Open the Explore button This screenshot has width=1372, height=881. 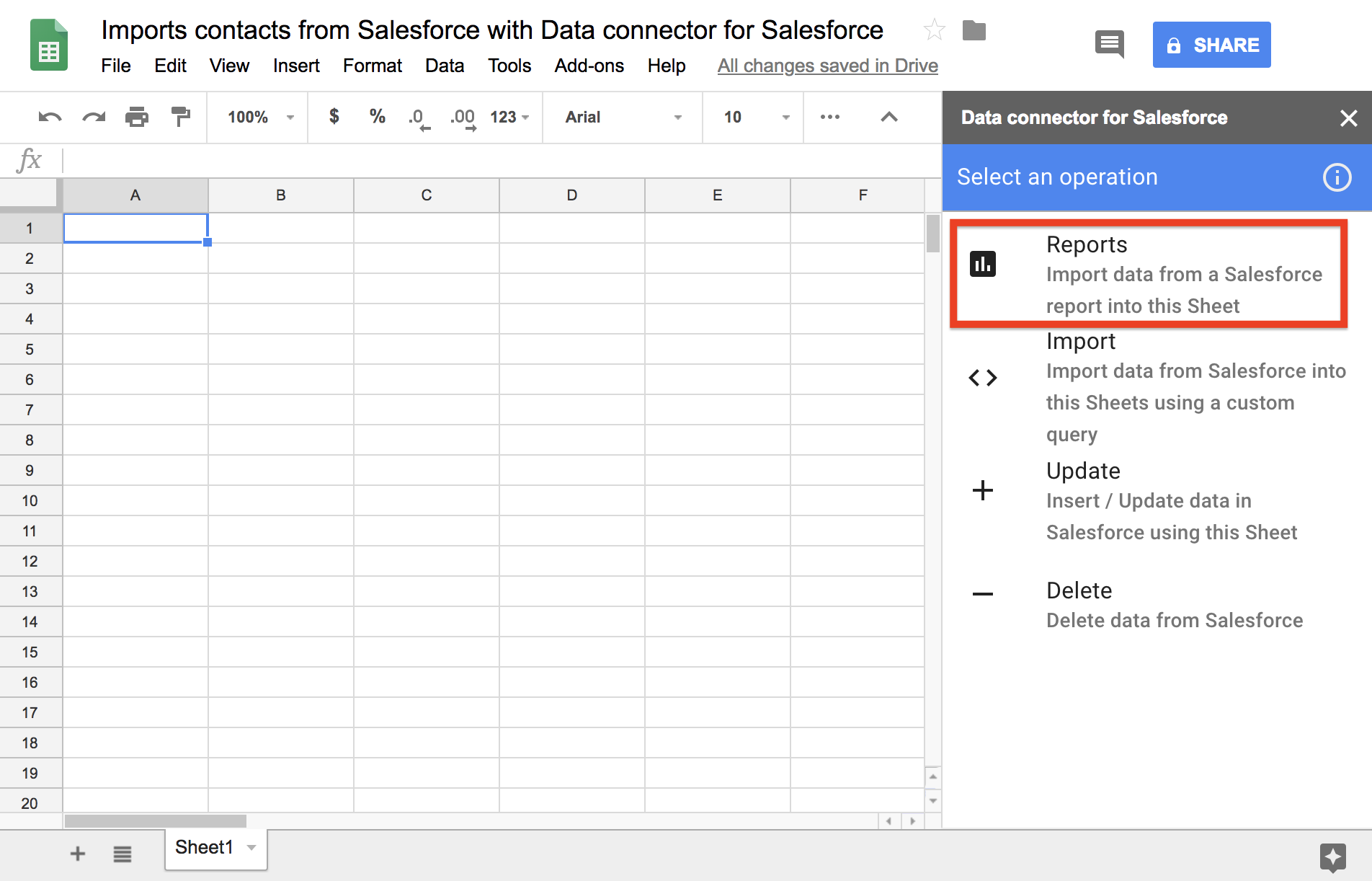[1333, 857]
